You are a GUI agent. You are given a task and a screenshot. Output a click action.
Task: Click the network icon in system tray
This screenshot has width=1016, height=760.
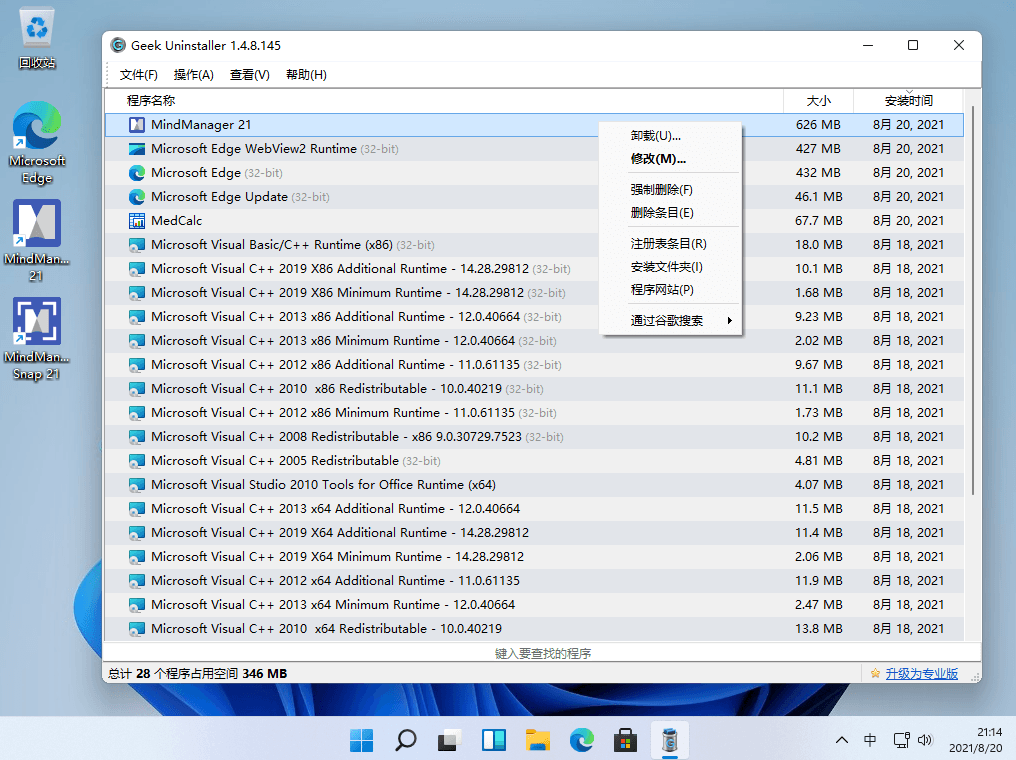point(901,740)
